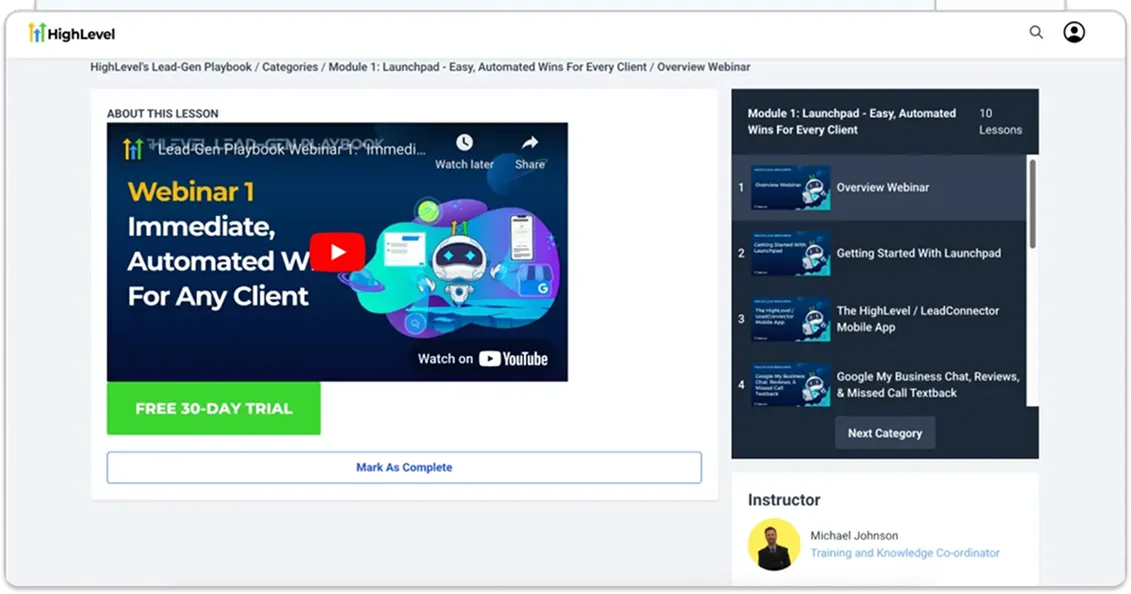Click the FREE 30-DAY TRIAL button
This screenshot has width=1131, height=594.
tap(214, 408)
